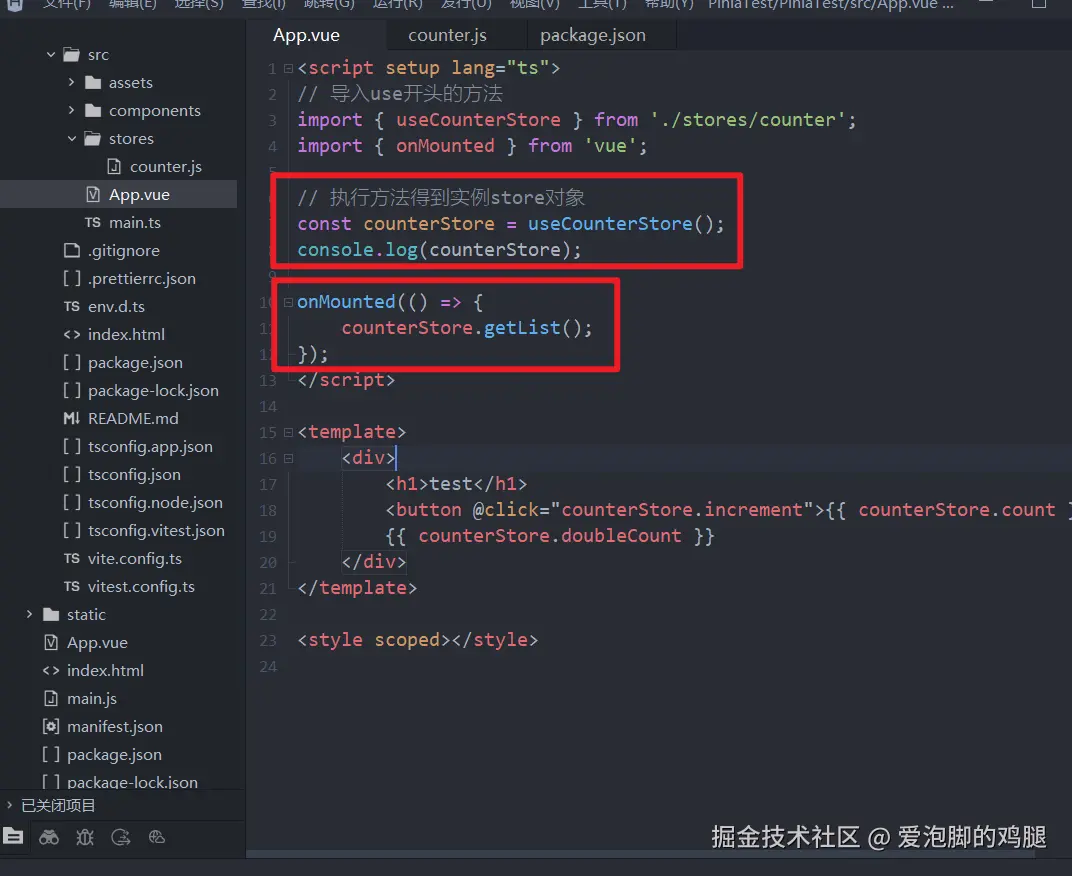Fold the onMounted block at line 10
The height and width of the screenshot is (876, 1072).
(289, 302)
